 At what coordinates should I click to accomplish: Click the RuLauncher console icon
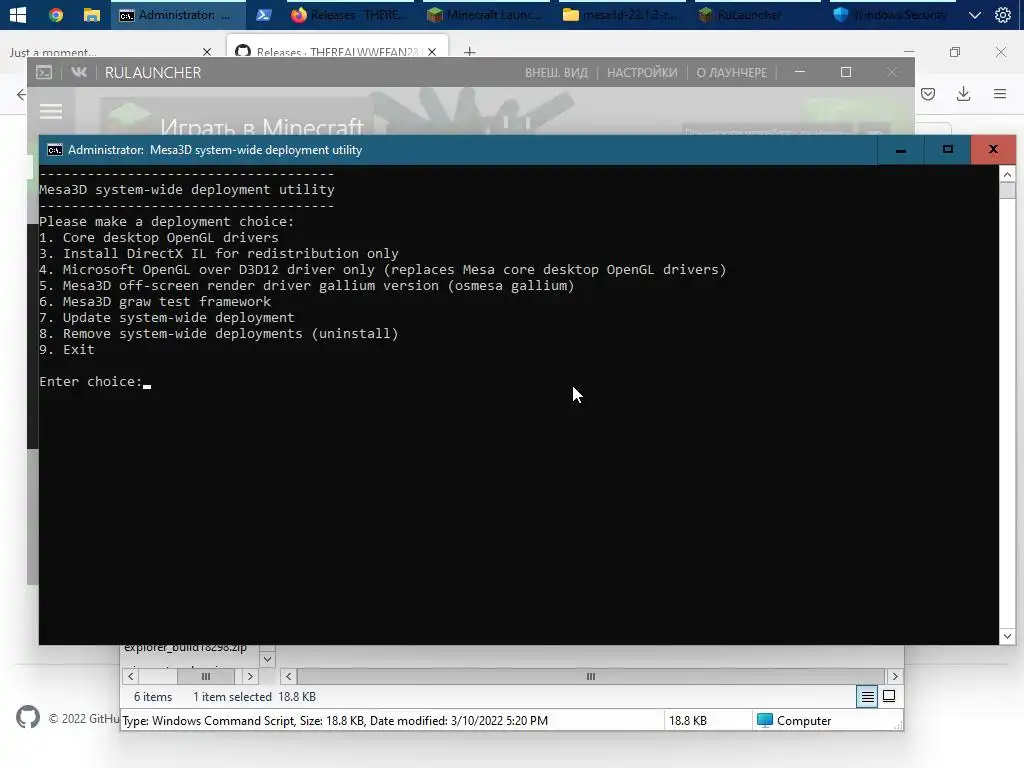(x=44, y=72)
